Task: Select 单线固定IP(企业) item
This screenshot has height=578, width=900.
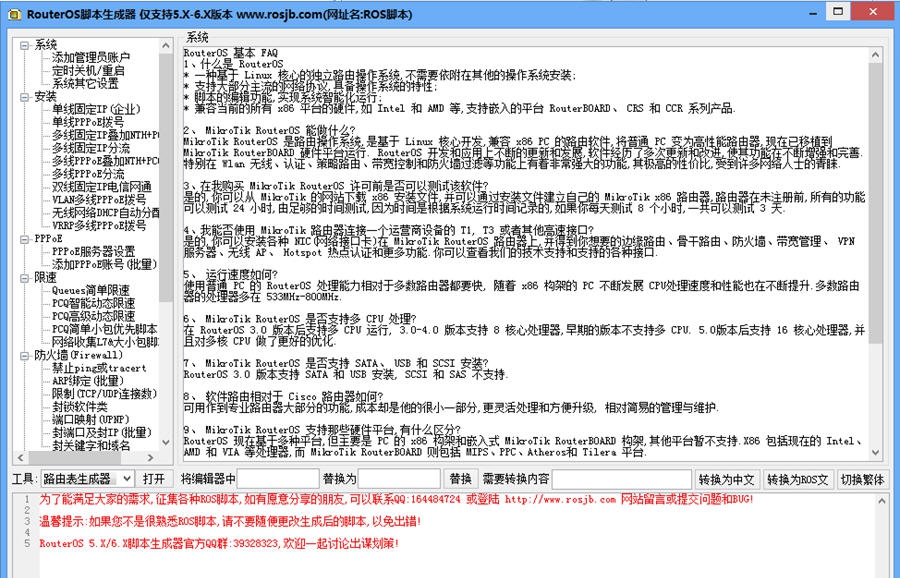Action: [x=96, y=109]
